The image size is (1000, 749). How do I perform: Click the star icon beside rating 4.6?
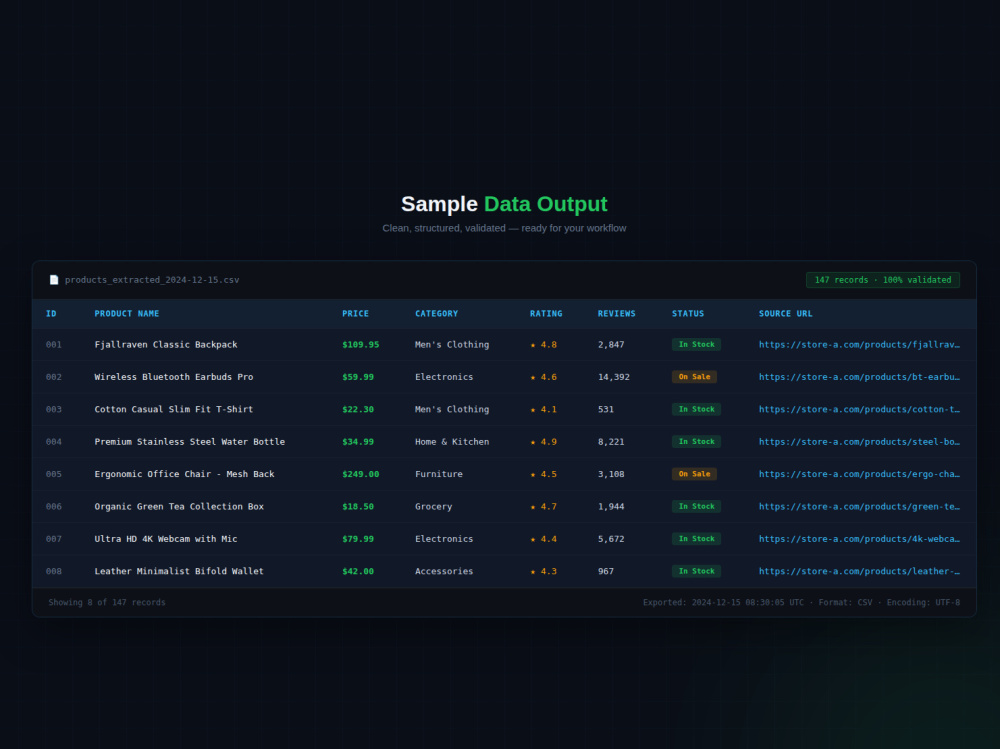(533, 378)
